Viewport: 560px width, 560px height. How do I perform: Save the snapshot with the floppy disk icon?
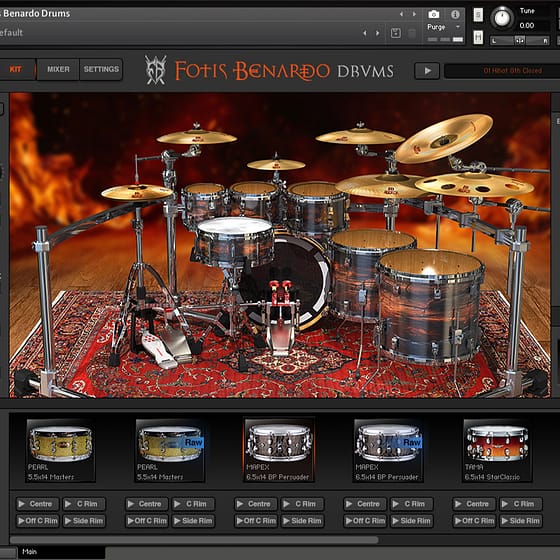(395, 33)
